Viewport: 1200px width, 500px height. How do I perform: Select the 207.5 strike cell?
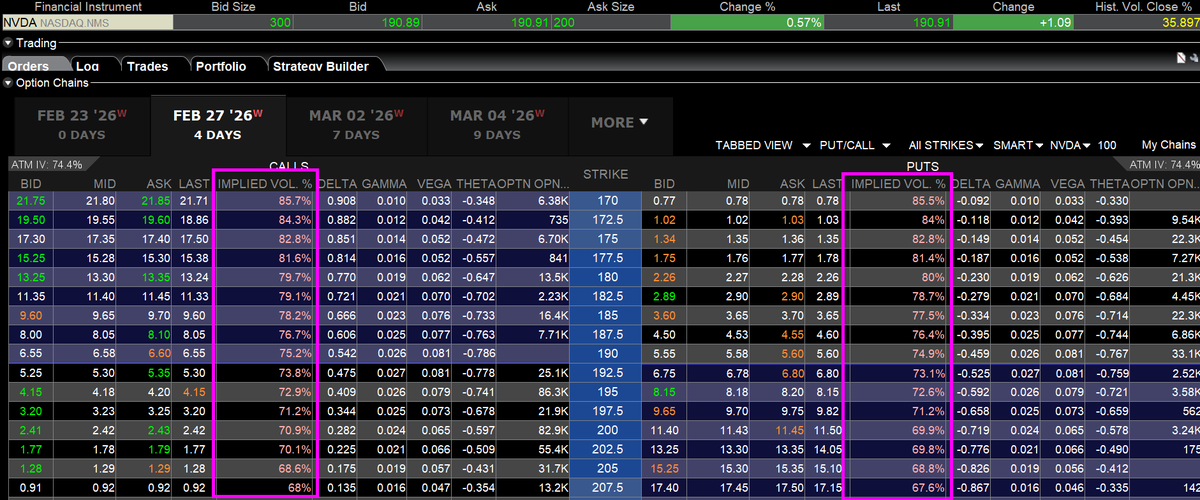pos(605,487)
